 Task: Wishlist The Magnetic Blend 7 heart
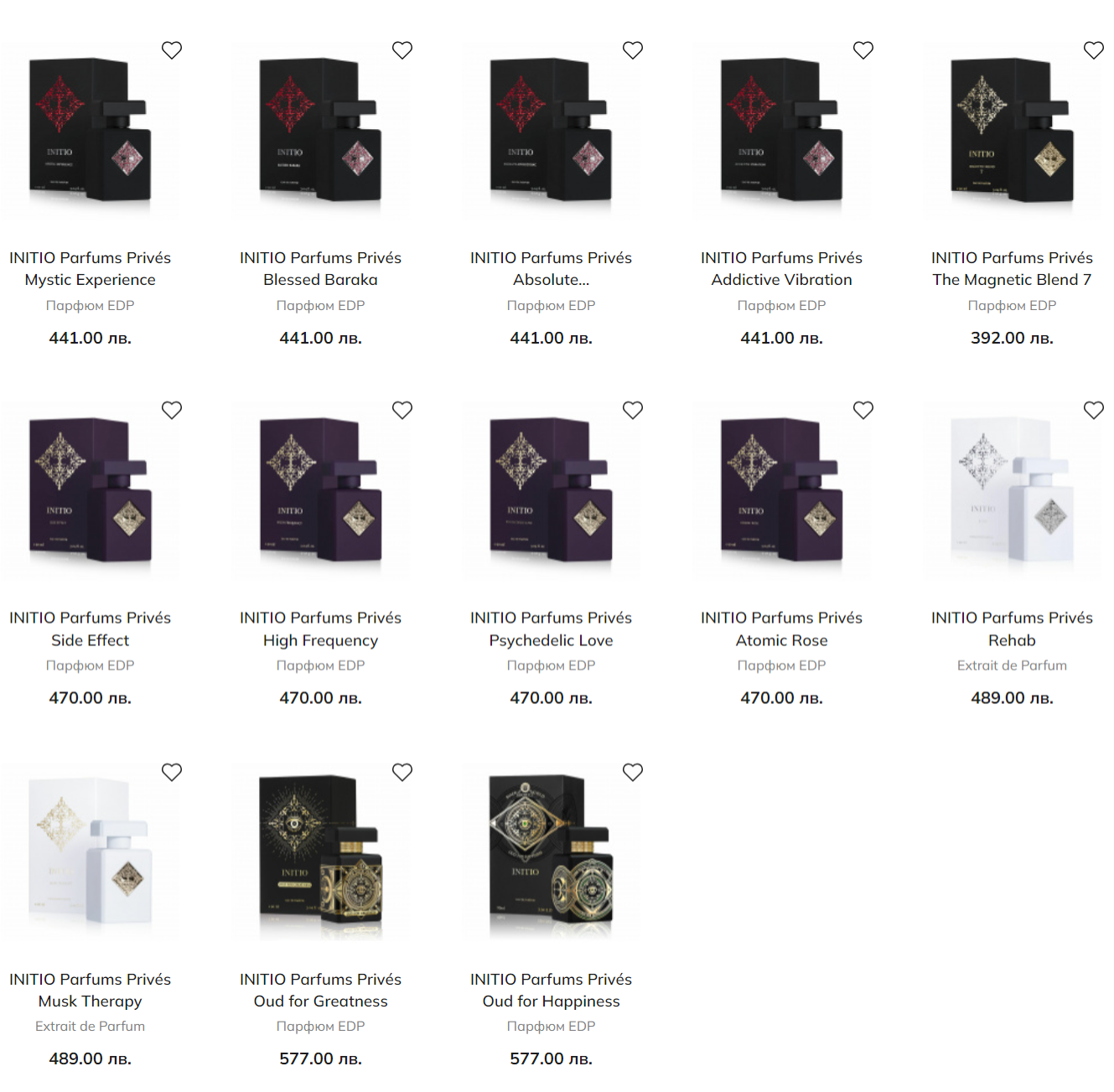pos(1094,50)
